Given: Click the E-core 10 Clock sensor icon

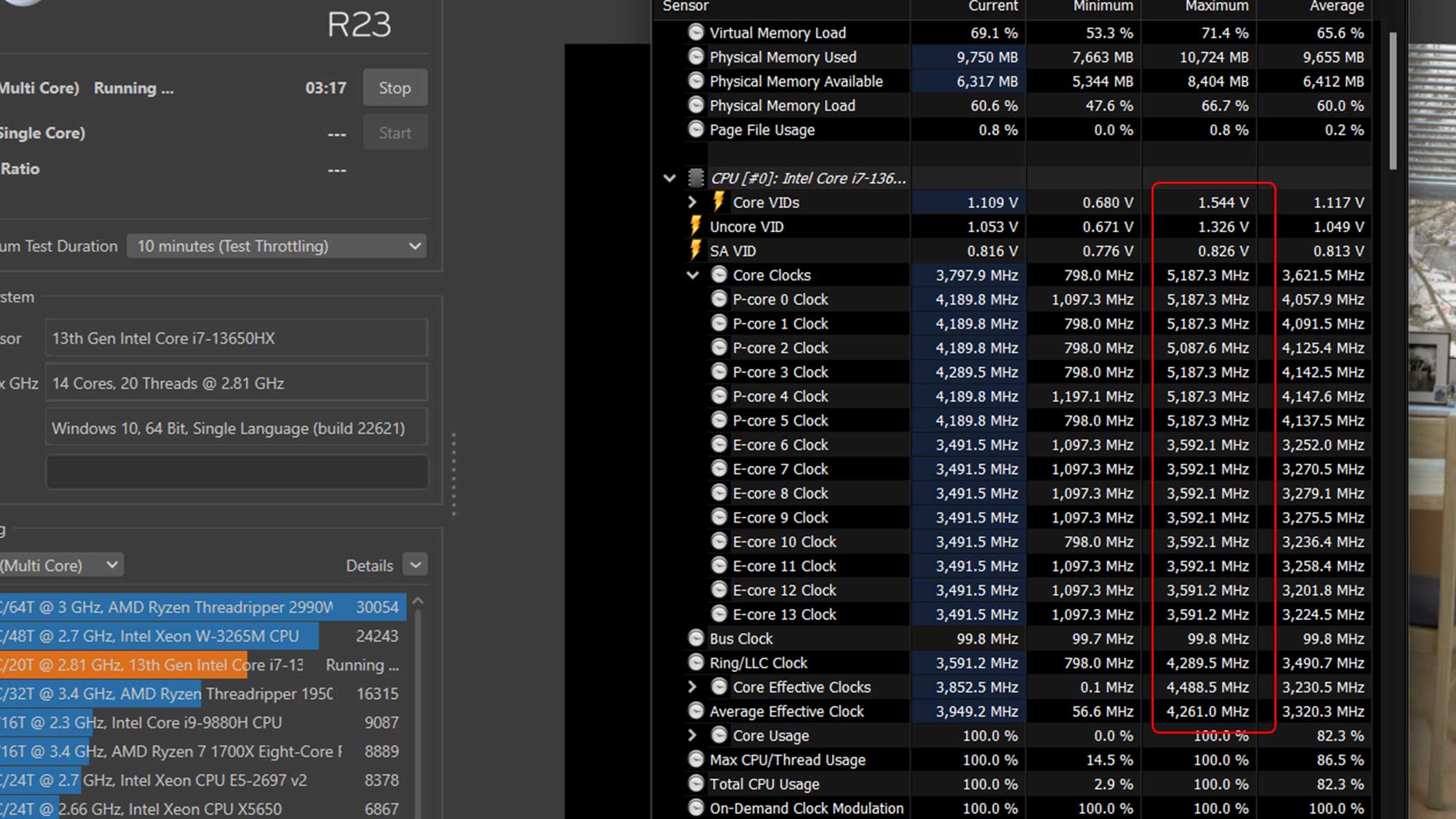Looking at the screenshot, I should point(719,542).
